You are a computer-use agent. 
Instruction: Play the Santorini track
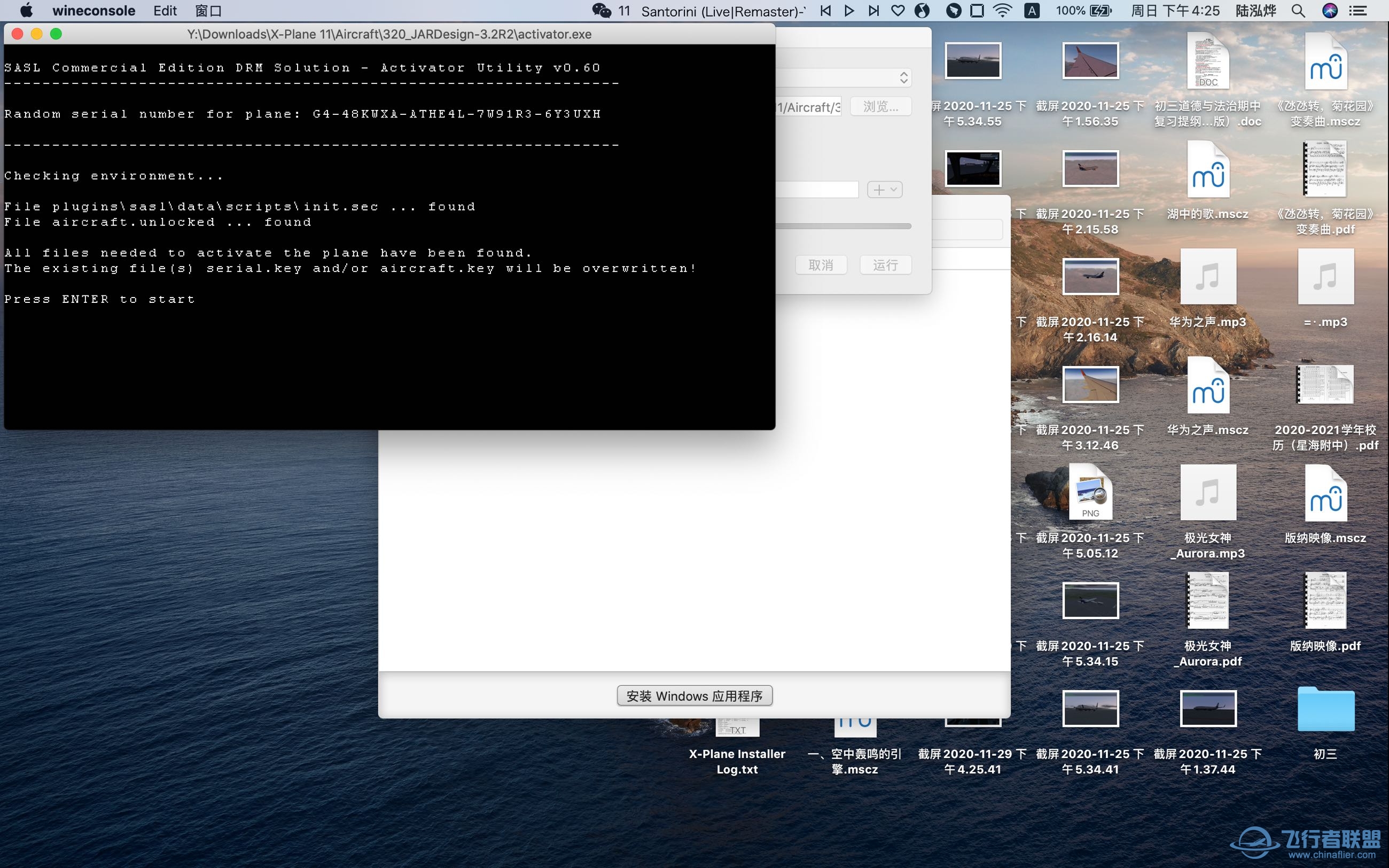(849, 11)
